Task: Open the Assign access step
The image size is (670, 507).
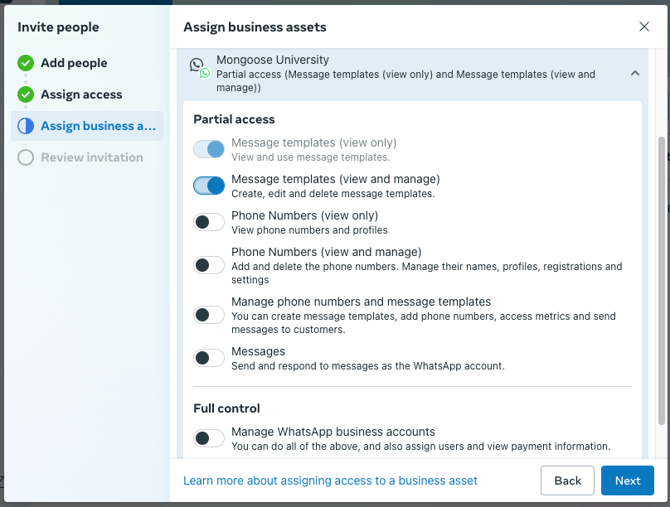Action: (81, 95)
